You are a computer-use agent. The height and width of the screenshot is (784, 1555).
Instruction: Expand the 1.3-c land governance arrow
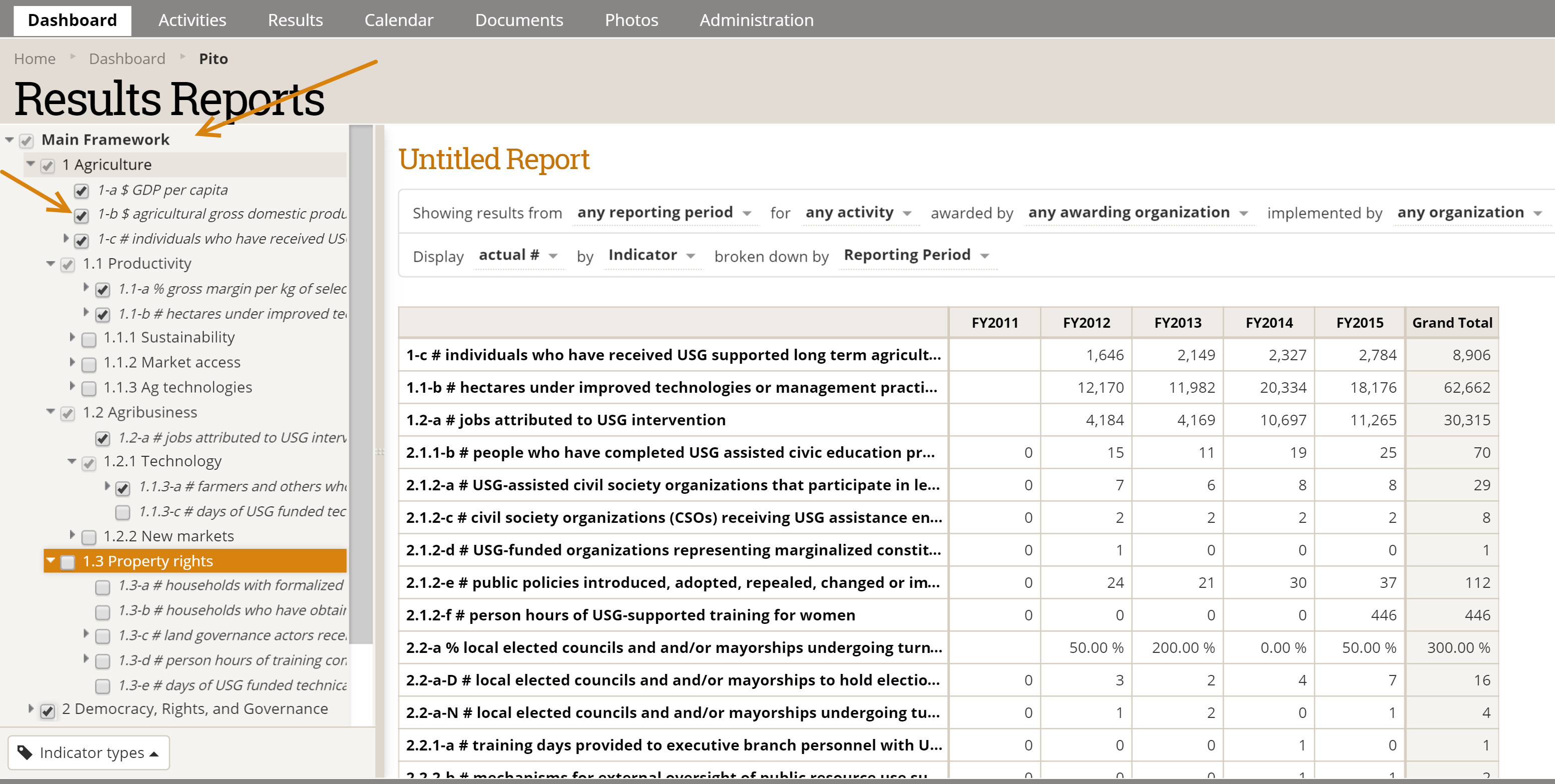86,634
